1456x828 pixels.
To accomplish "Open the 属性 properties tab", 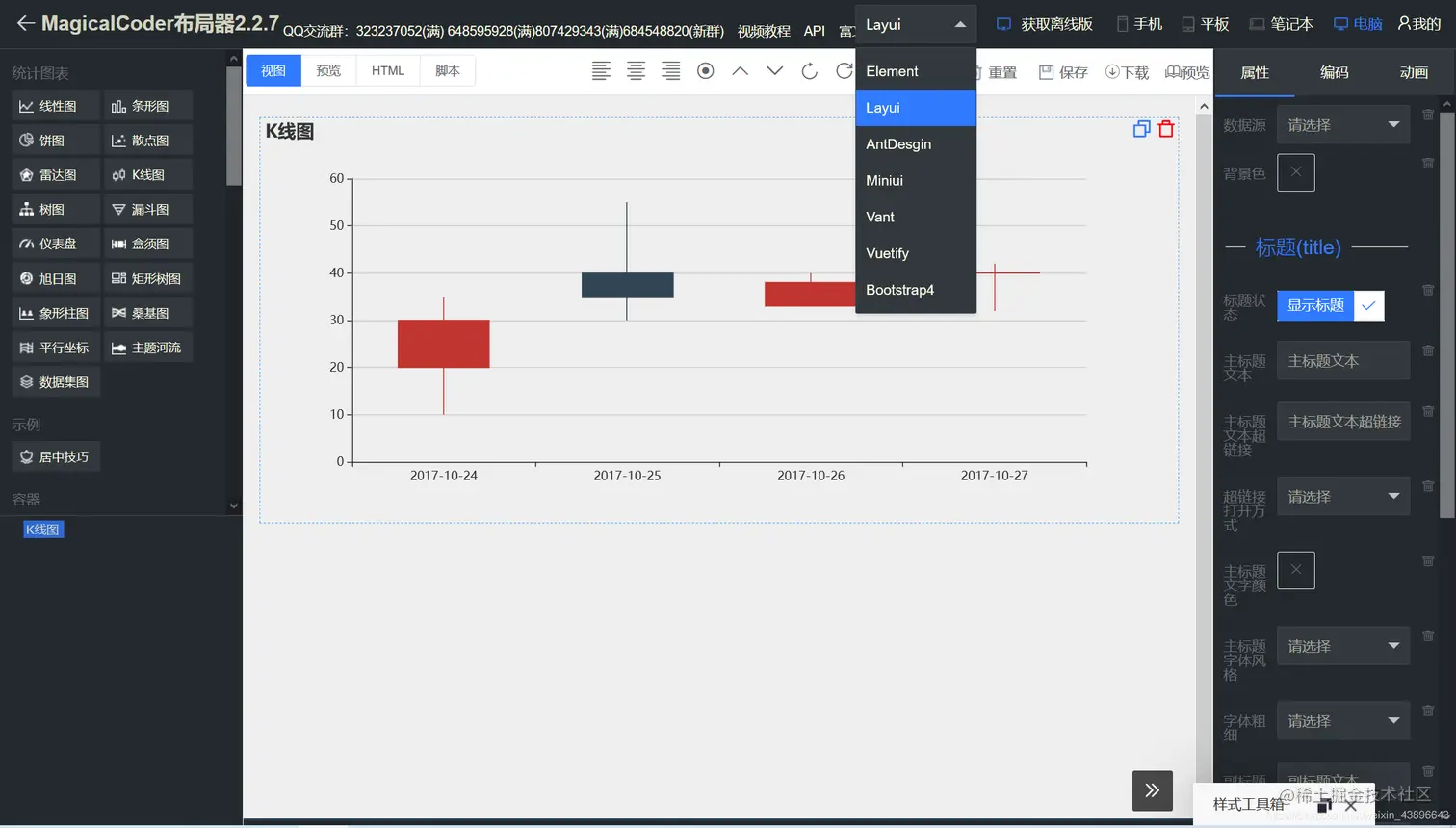I will click(x=1255, y=72).
